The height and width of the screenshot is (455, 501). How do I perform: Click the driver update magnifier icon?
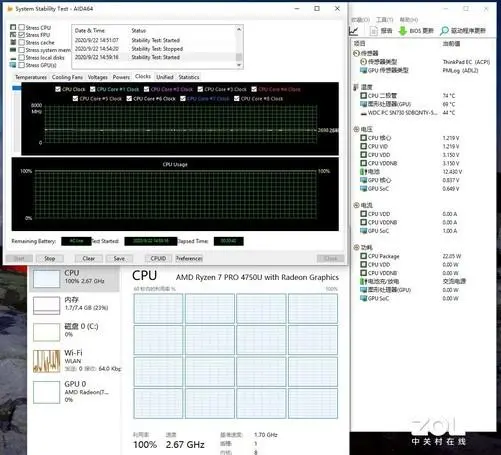tap(444, 31)
